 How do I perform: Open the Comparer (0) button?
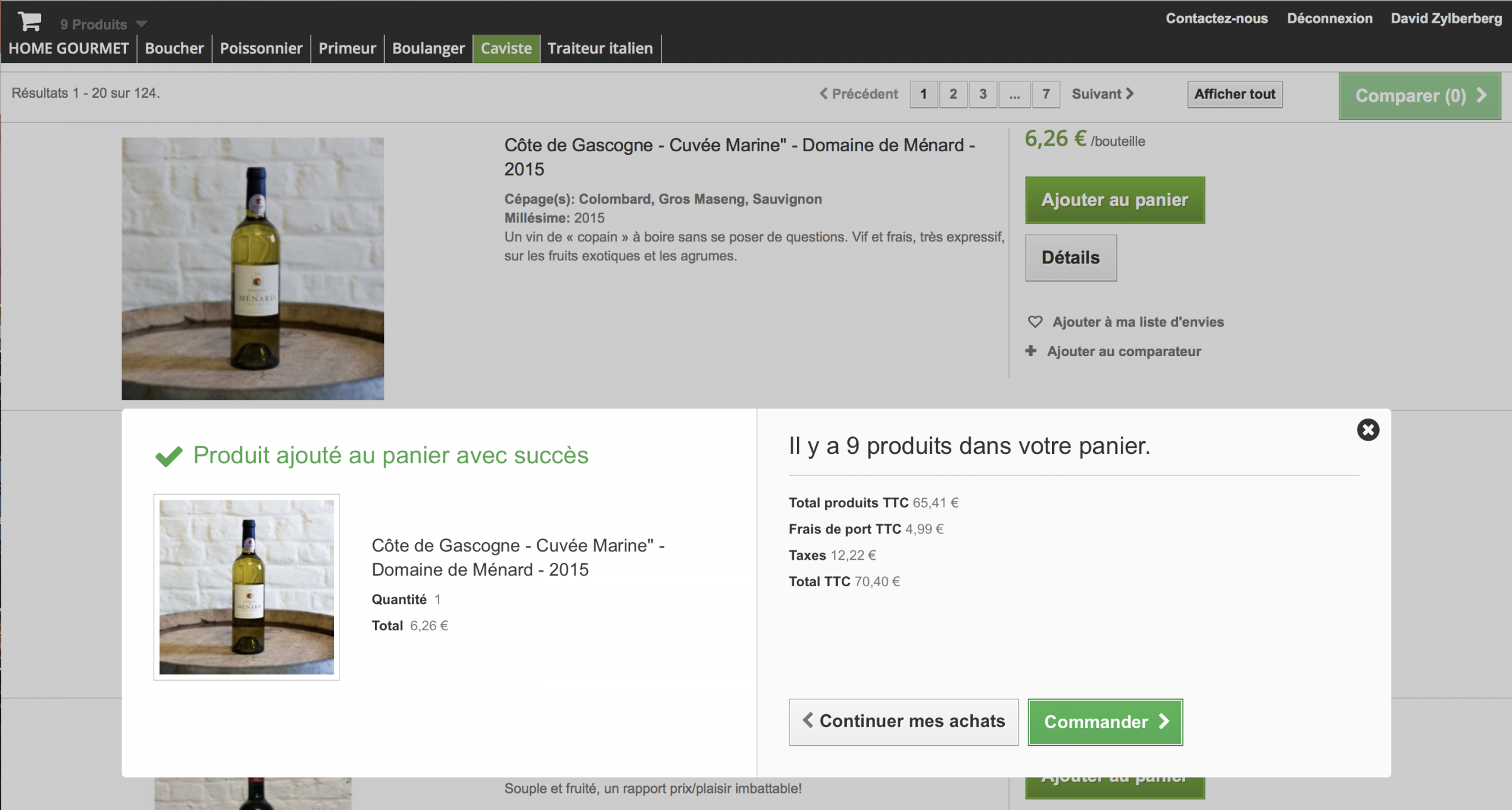point(1419,96)
